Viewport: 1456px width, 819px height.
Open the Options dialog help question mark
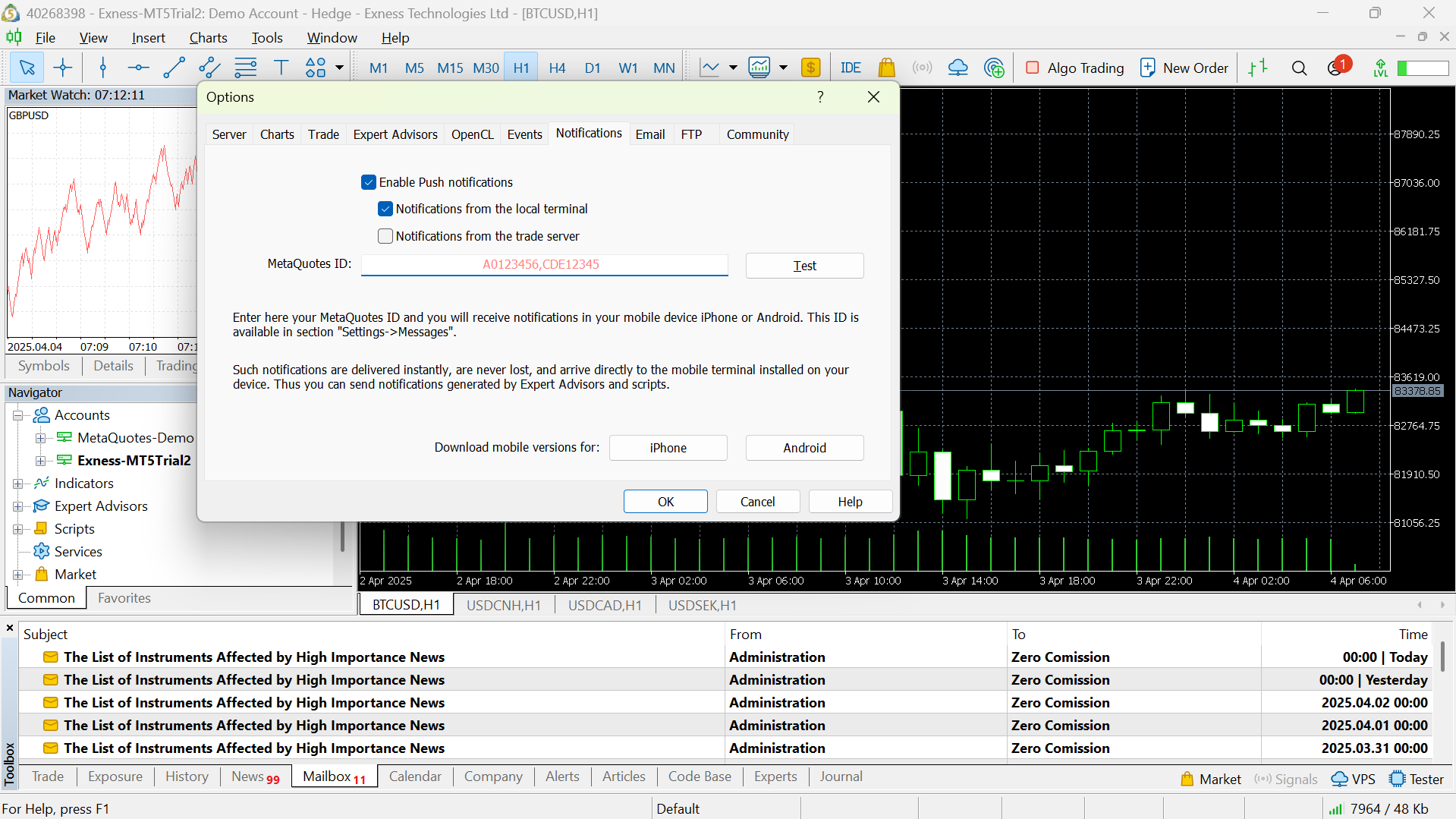[820, 96]
